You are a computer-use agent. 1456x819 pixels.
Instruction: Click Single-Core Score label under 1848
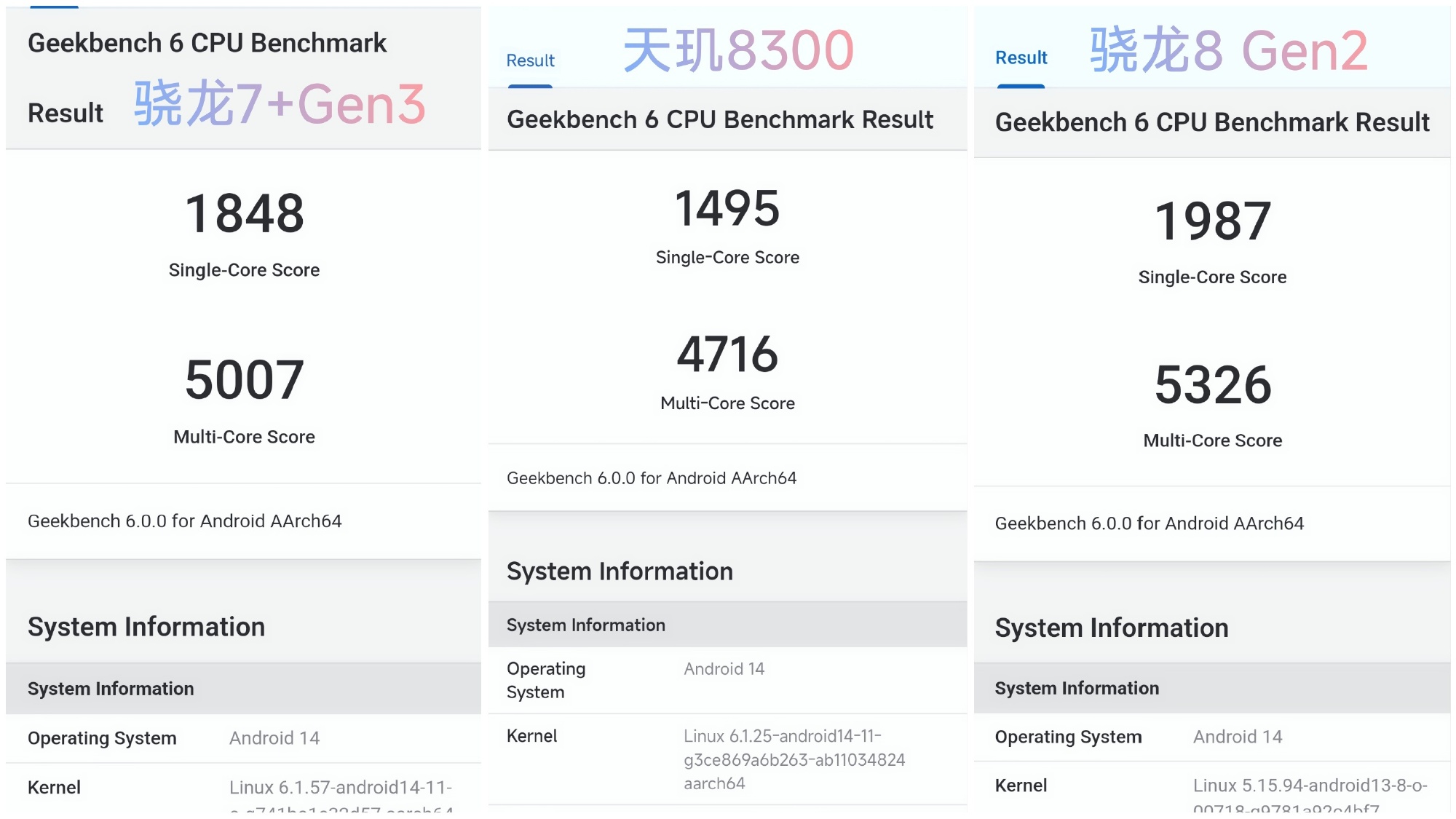point(244,270)
